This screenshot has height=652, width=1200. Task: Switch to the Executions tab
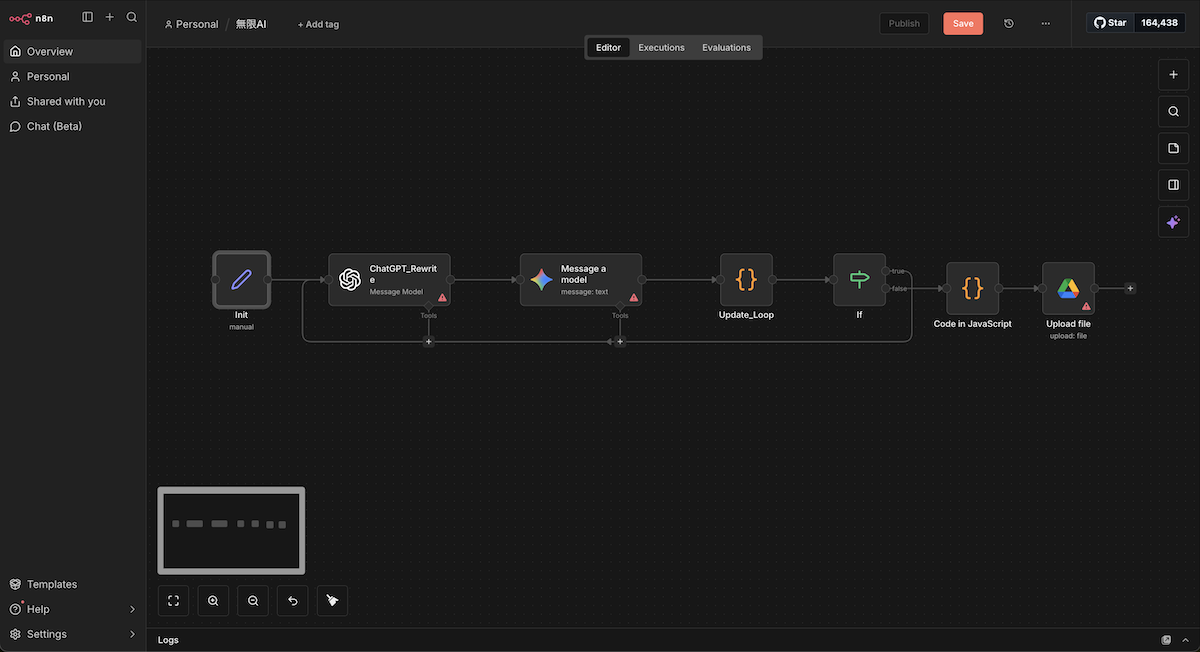click(x=661, y=48)
